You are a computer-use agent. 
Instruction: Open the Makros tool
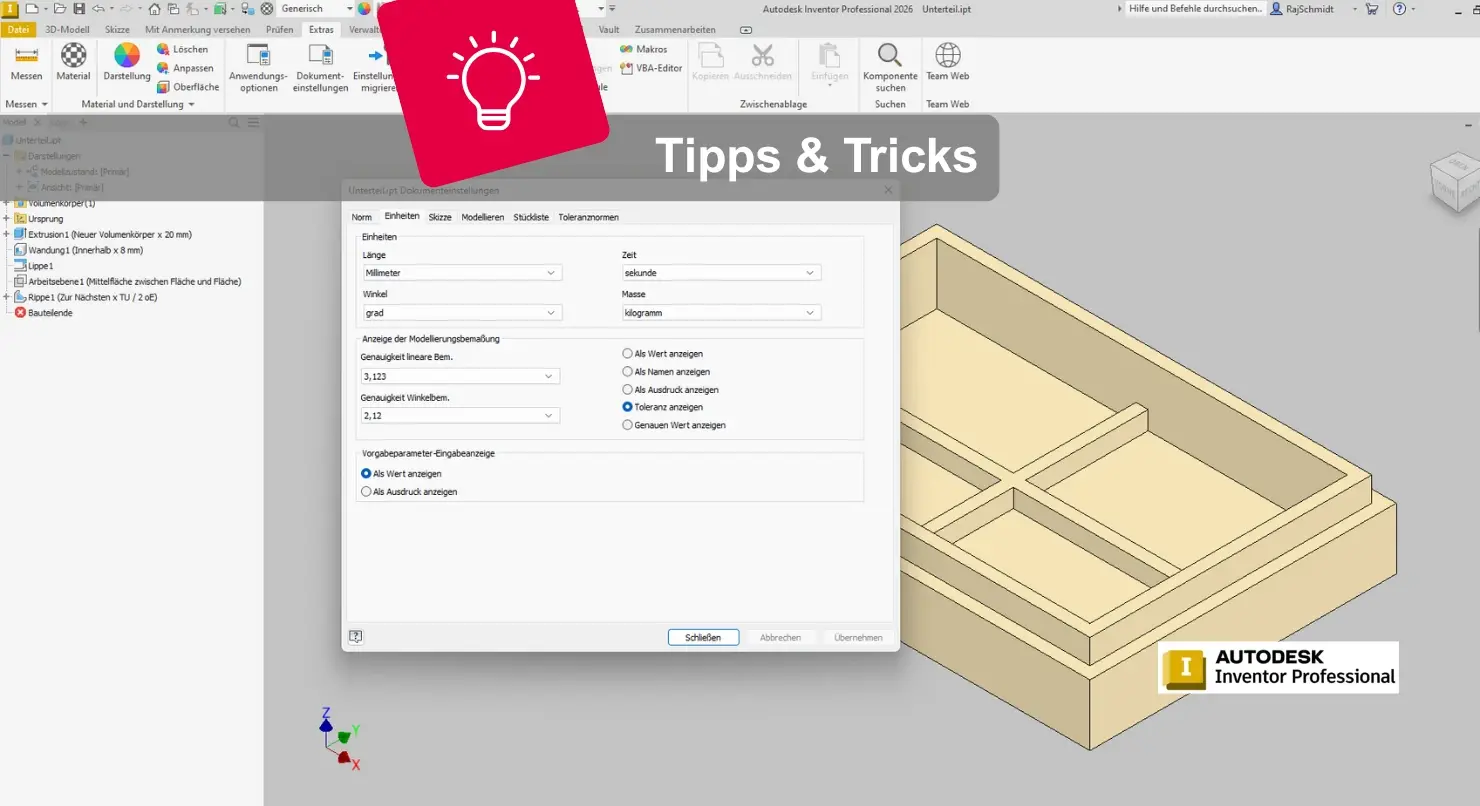(x=644, y=49)
